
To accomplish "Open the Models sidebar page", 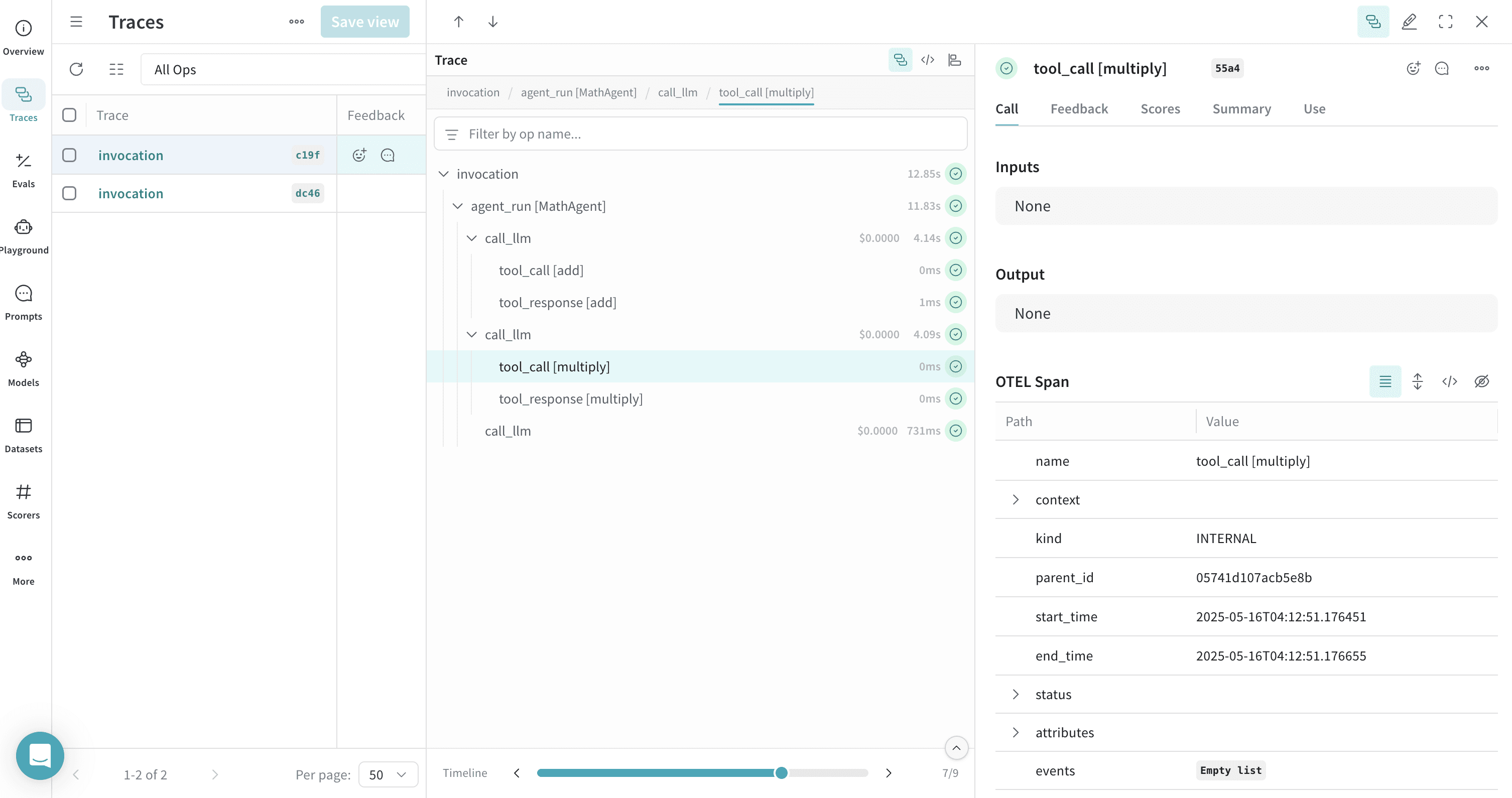I will click(x=24, y=369).
